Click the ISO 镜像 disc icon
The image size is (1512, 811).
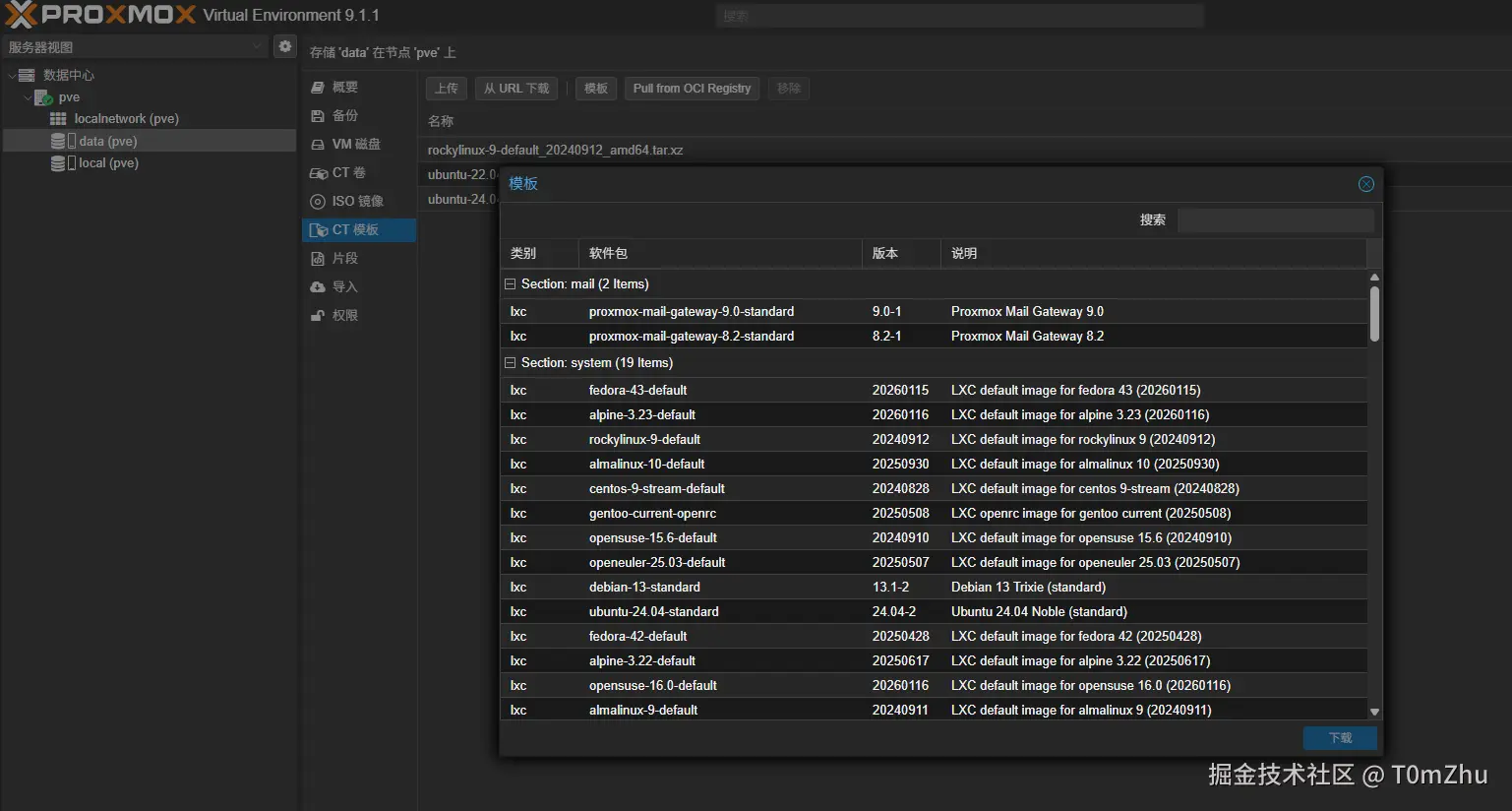(318, 202)
